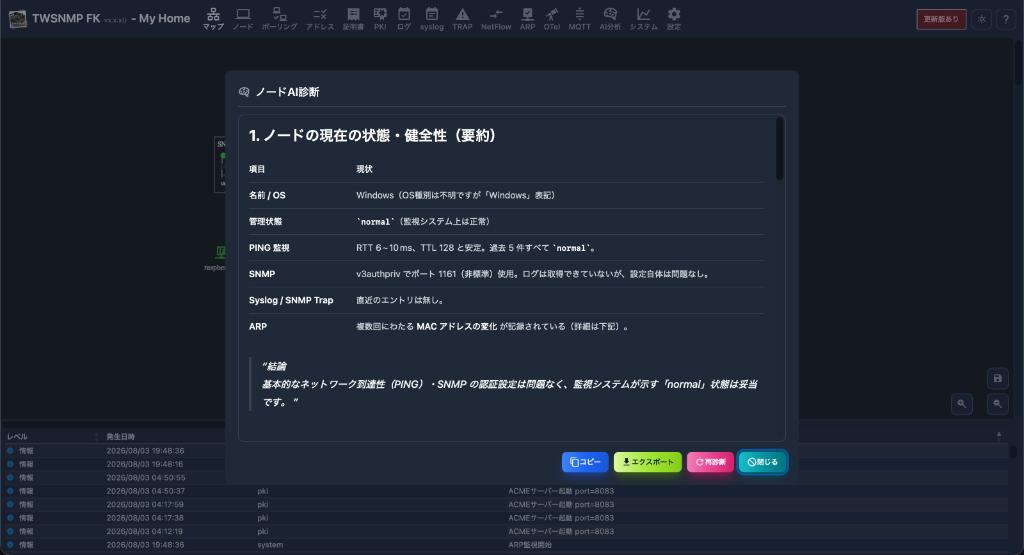Click the ARP row label in the dialog table

[258, 326]
